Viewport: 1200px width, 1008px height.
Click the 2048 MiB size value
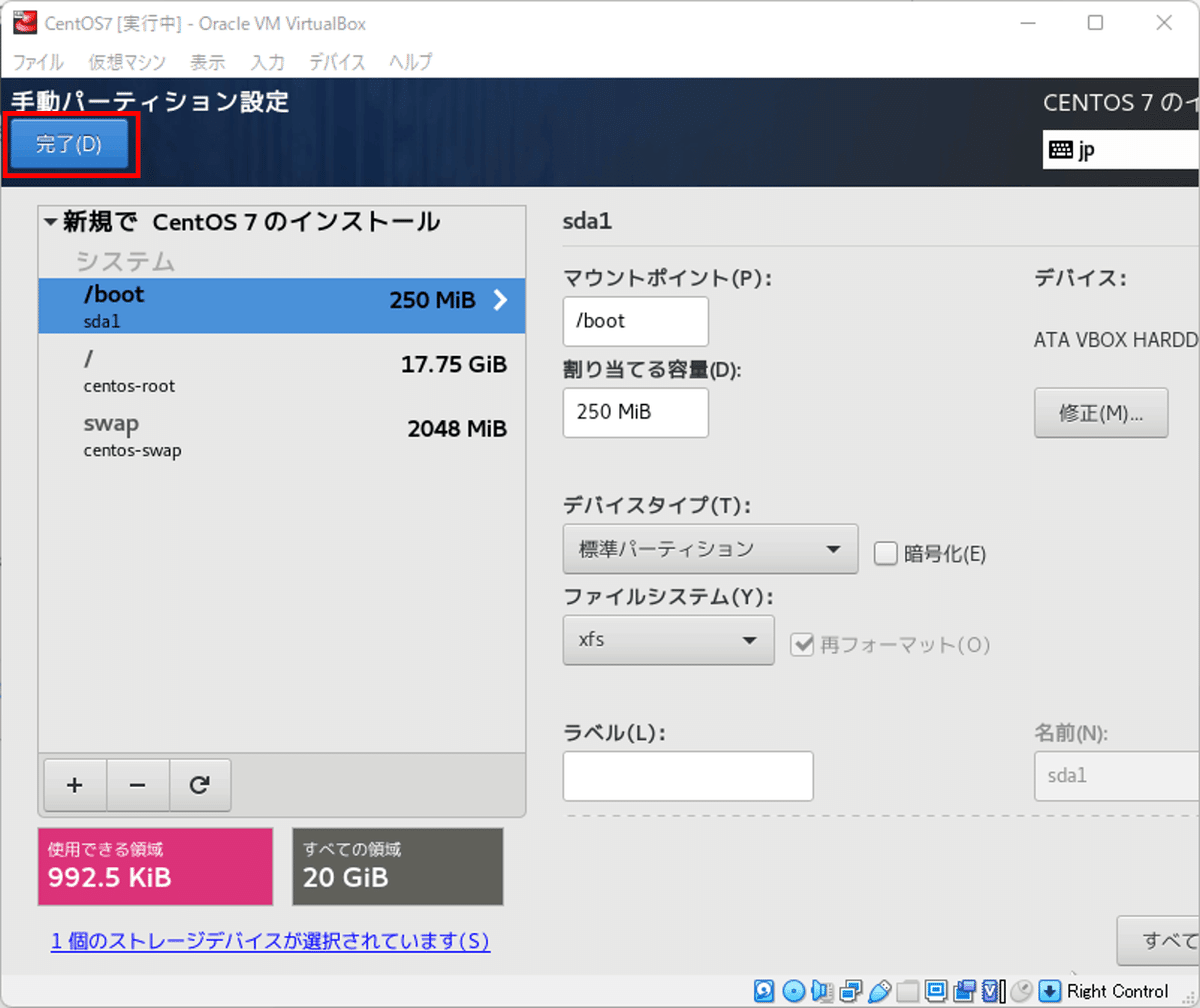[x=457, y=429]
